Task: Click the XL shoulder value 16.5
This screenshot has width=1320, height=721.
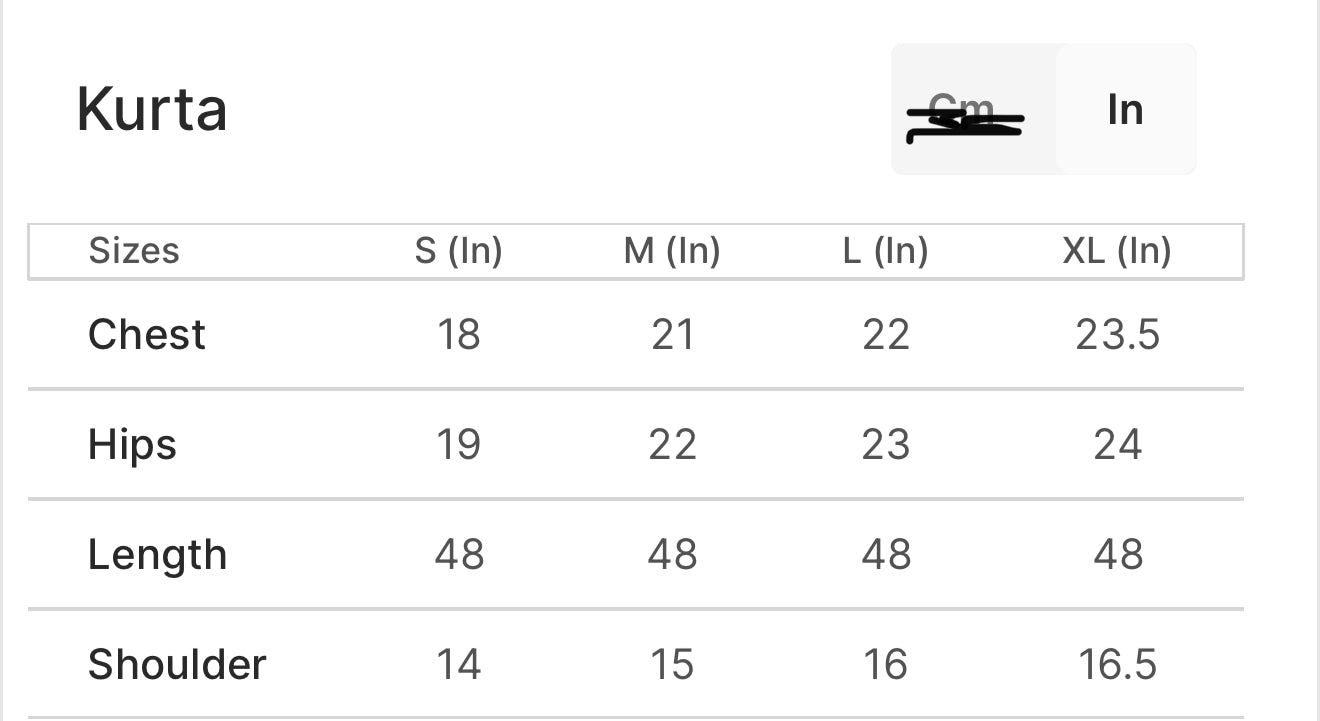Action: click(x=1117, y=664)
